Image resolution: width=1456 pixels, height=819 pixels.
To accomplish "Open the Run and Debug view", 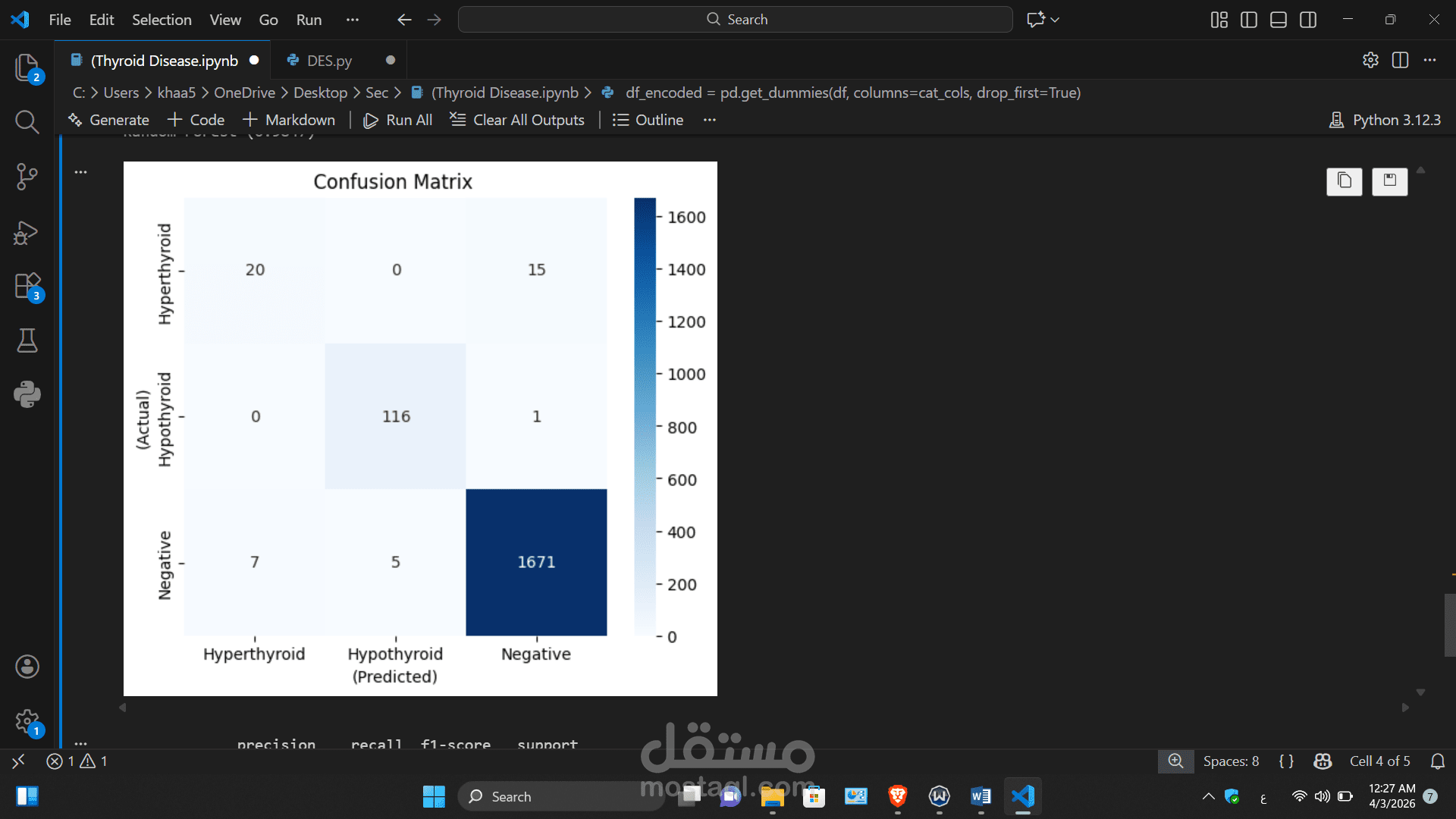I will (27, 233).
